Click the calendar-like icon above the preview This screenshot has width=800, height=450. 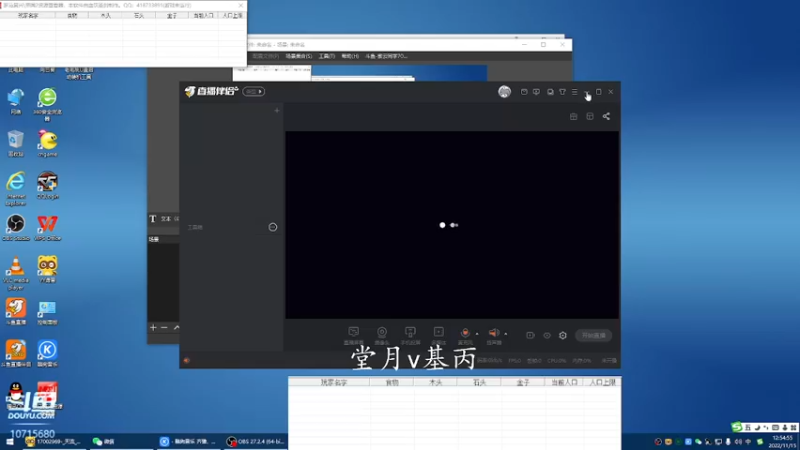[573, 116]
